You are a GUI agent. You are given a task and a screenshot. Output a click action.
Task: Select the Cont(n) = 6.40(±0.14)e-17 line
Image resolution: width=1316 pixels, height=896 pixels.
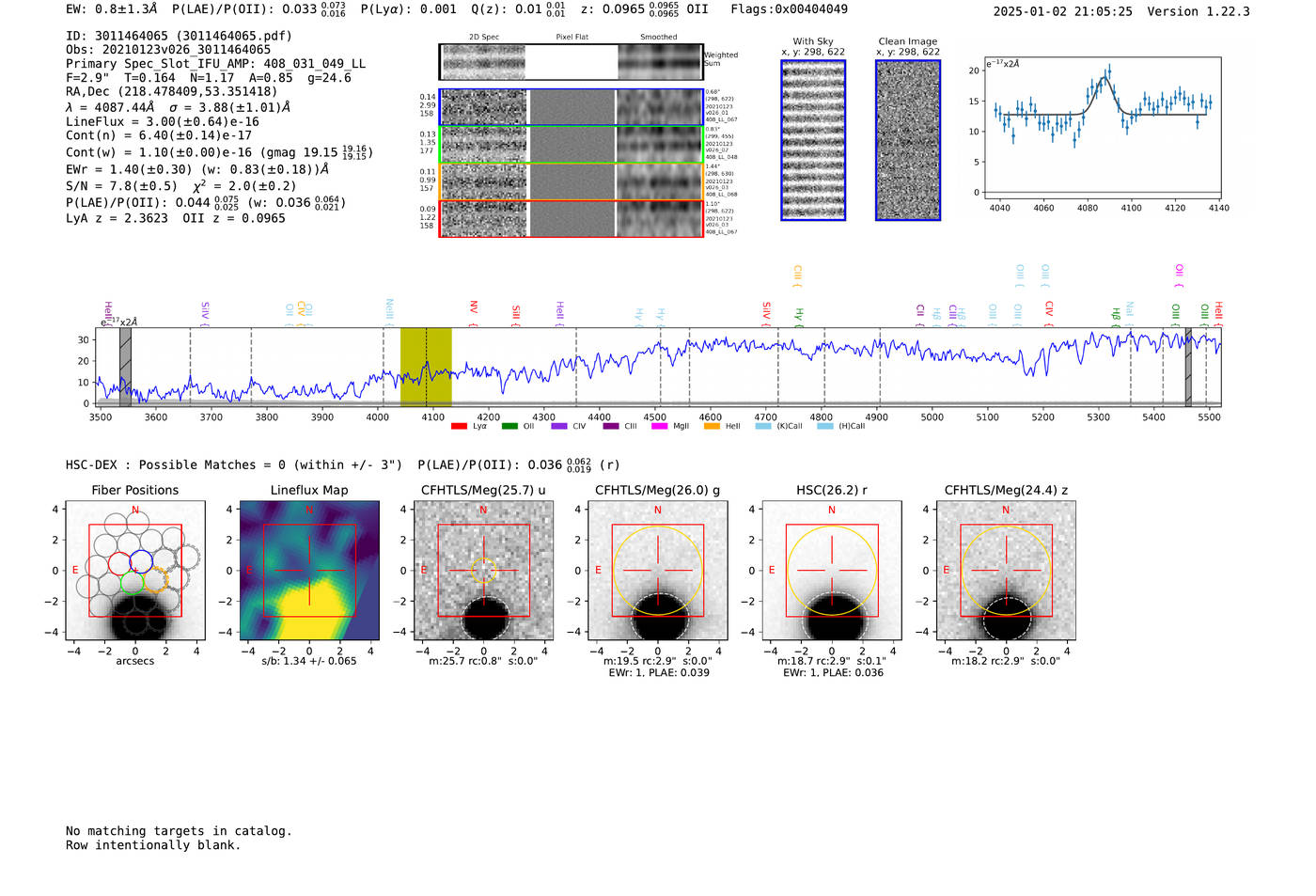pyautogui.click(x=159, y=135)
